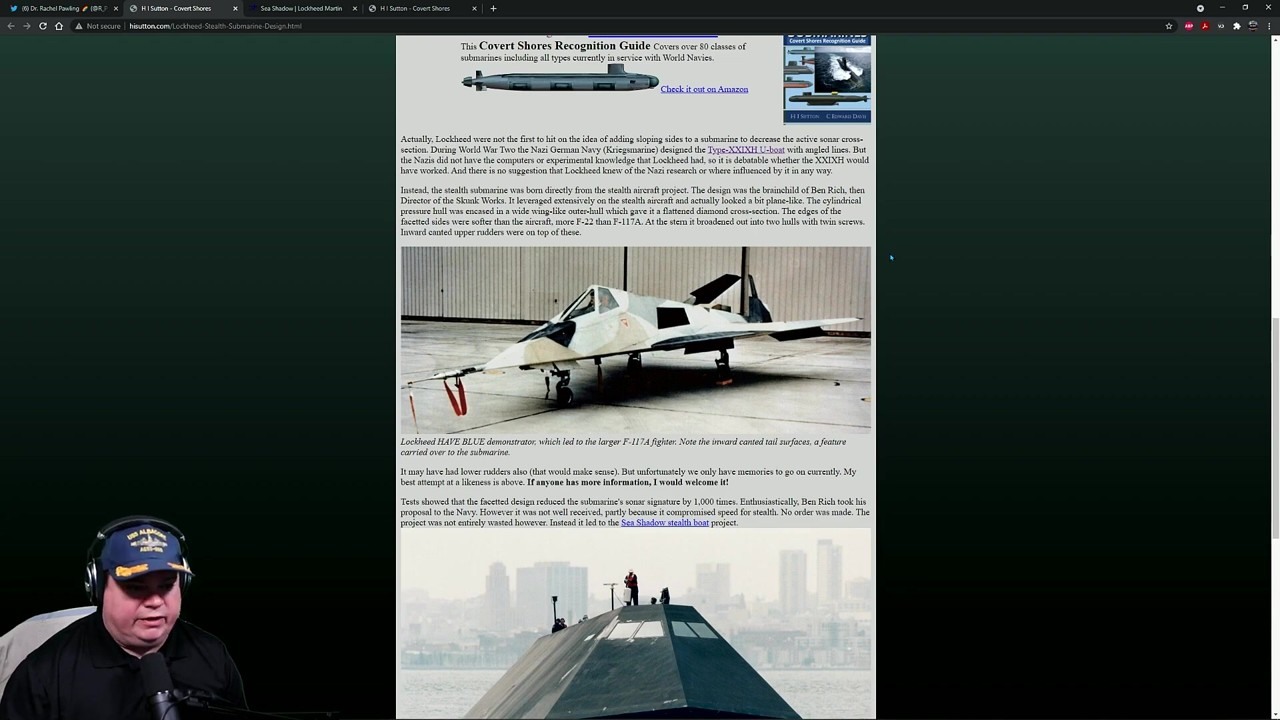Open the Adobe Acrobat extension
The width and height of the screenshot is (1280, 720).
pyautogui.click(x=1205, y=26)
